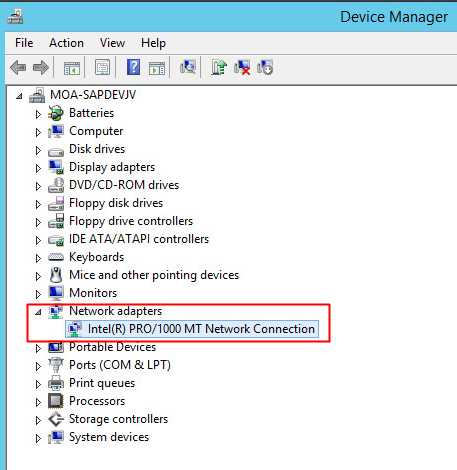Image resolution: width=457 pixels, height=470 pixels.
Task: Click the Back arrow toolbar icon
Action: pyautogui.click(x=18, y=68)
